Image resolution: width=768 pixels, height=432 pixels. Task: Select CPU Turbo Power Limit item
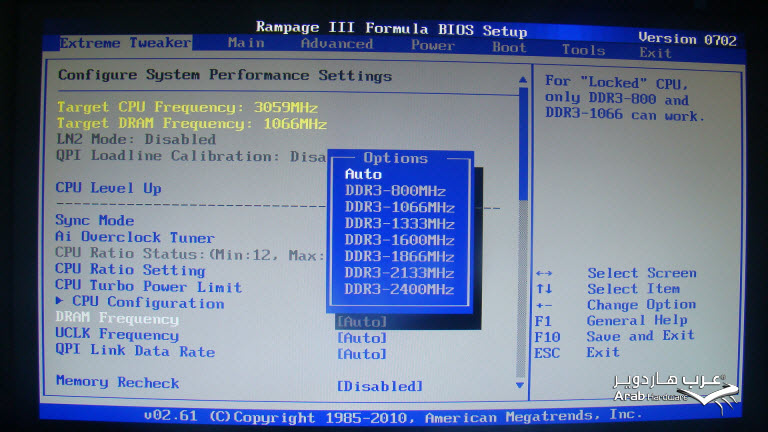(148, 286)
